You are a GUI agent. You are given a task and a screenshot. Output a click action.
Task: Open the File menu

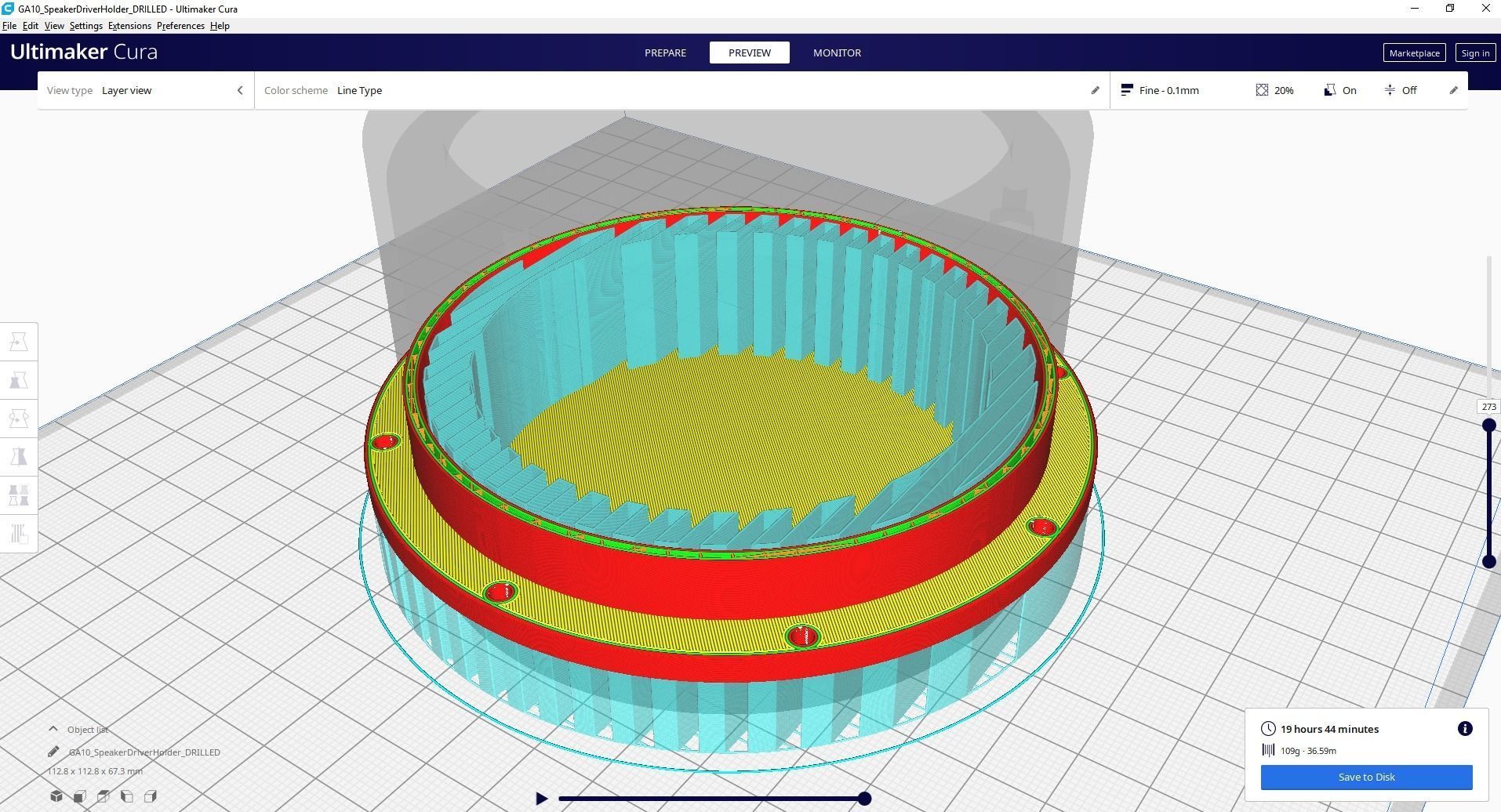tap(9, 26)
